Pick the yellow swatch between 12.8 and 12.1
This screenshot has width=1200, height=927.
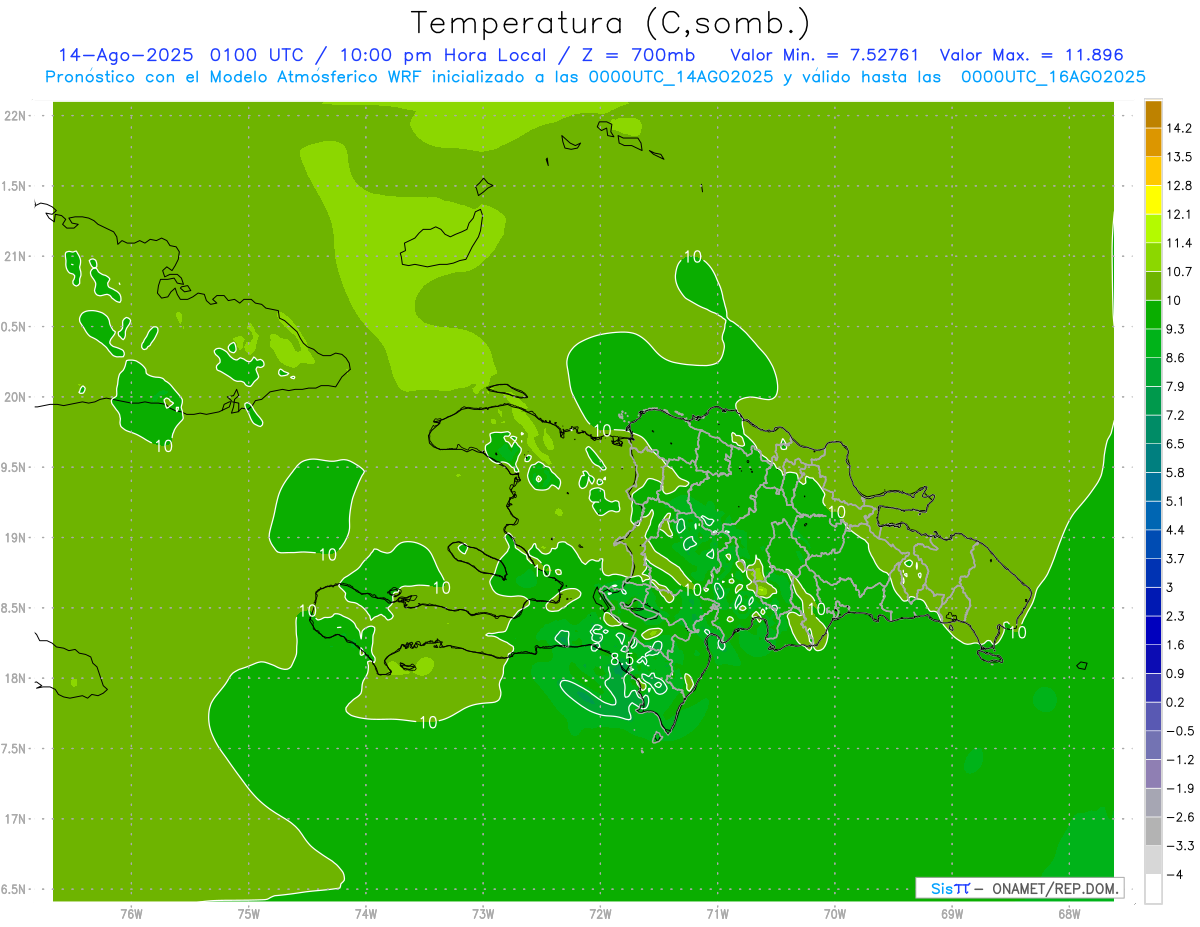click(x=1153, y=200)
